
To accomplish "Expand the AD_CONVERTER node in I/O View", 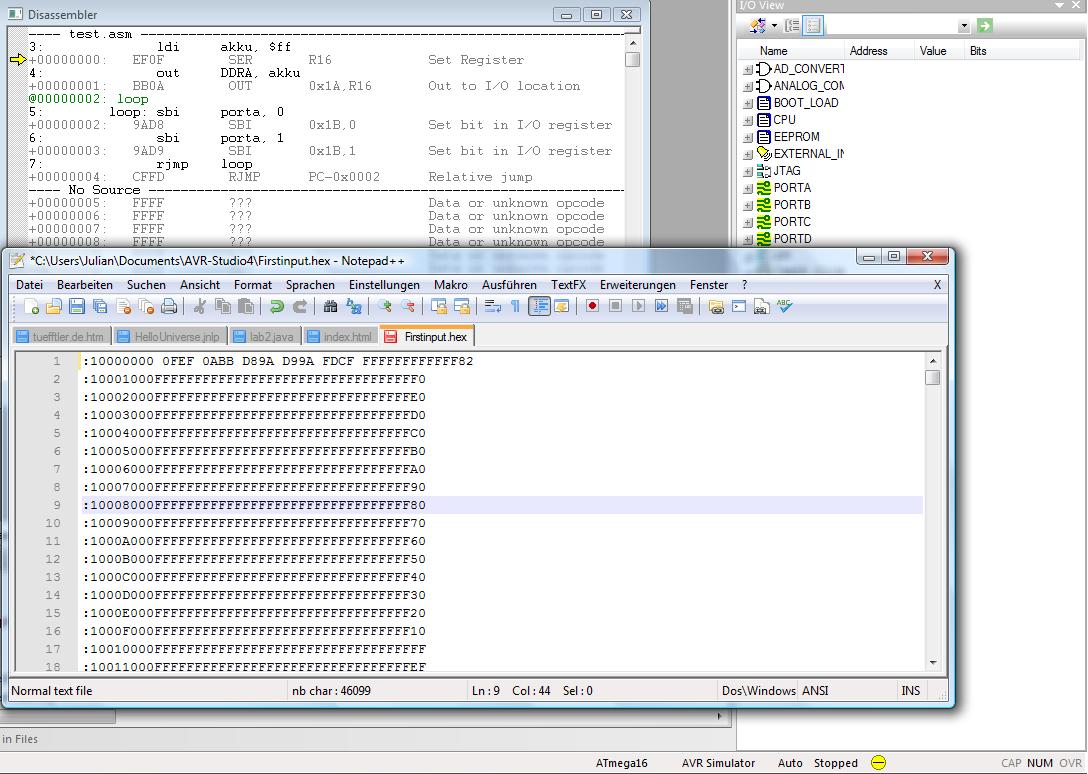I will click(748, 69).
